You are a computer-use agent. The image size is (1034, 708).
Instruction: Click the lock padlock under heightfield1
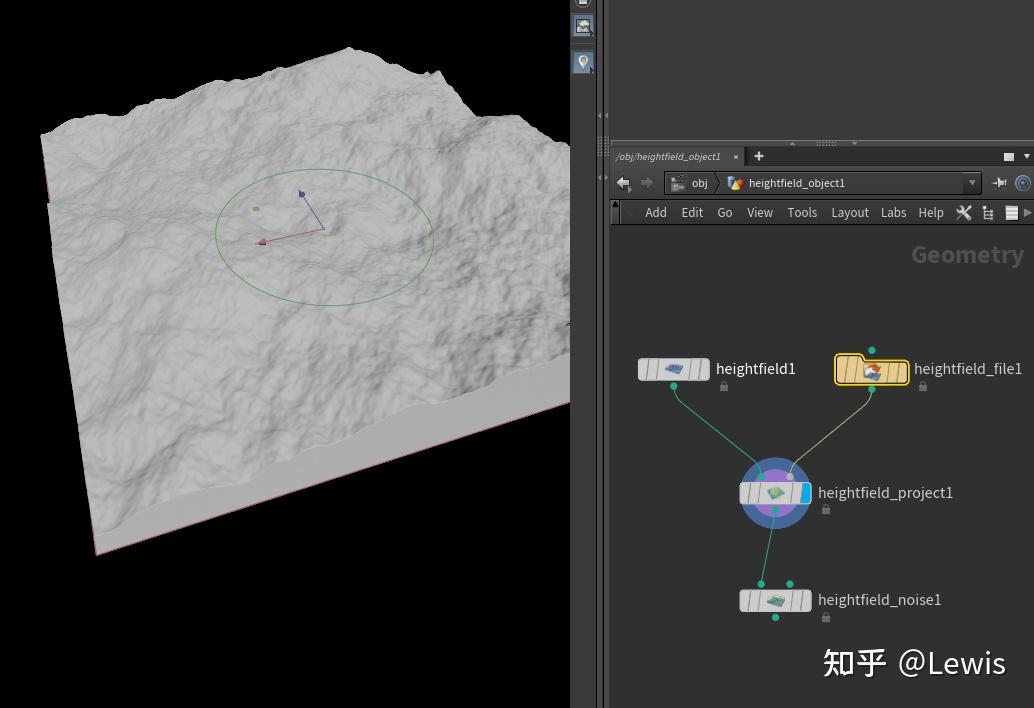pyautogui.click(x=723, y=386)
